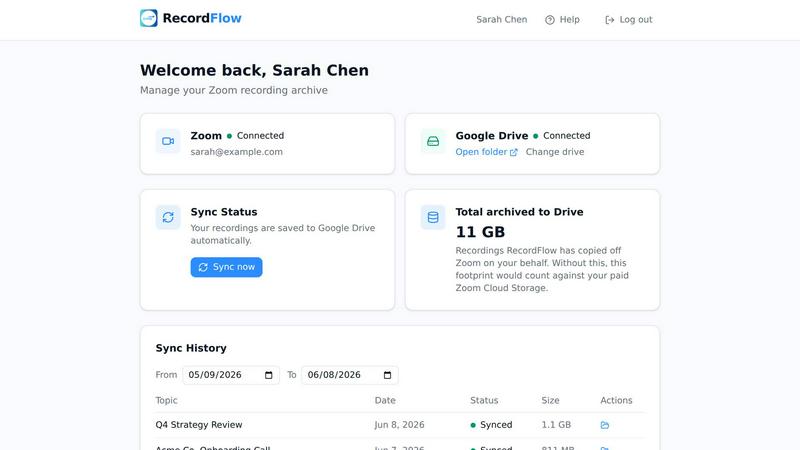Click the Google Drive Connected status text
Viewport: 800px width, 450px height.
566,136
